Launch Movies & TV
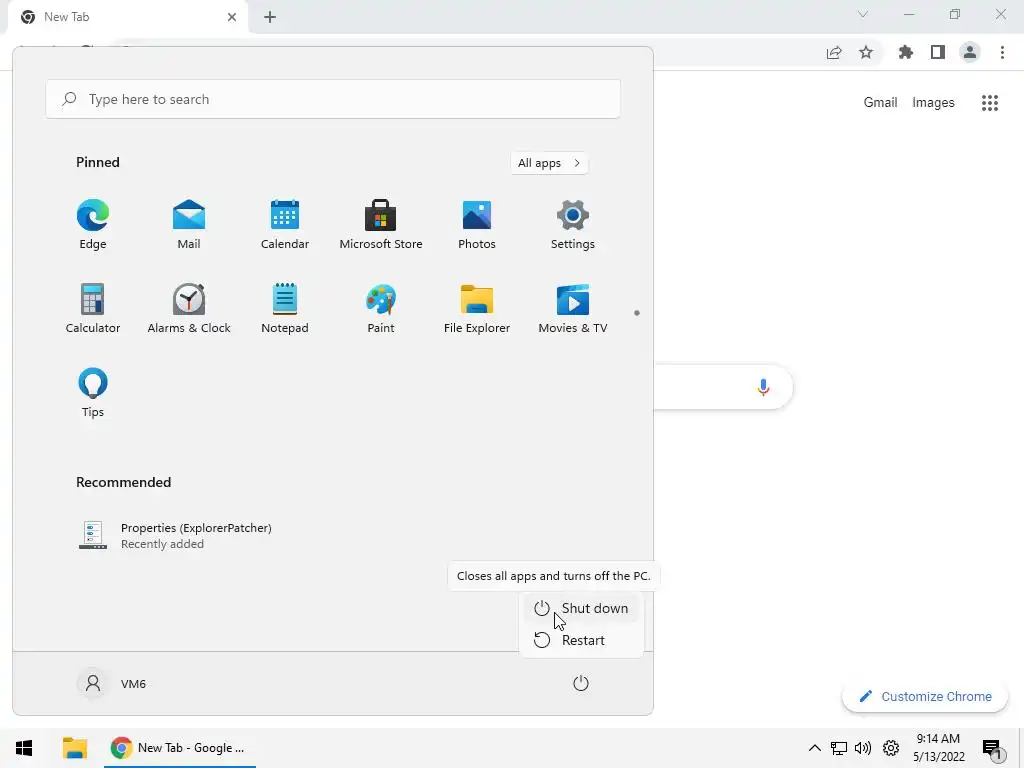1024x768 pixels. click(573, 308)
